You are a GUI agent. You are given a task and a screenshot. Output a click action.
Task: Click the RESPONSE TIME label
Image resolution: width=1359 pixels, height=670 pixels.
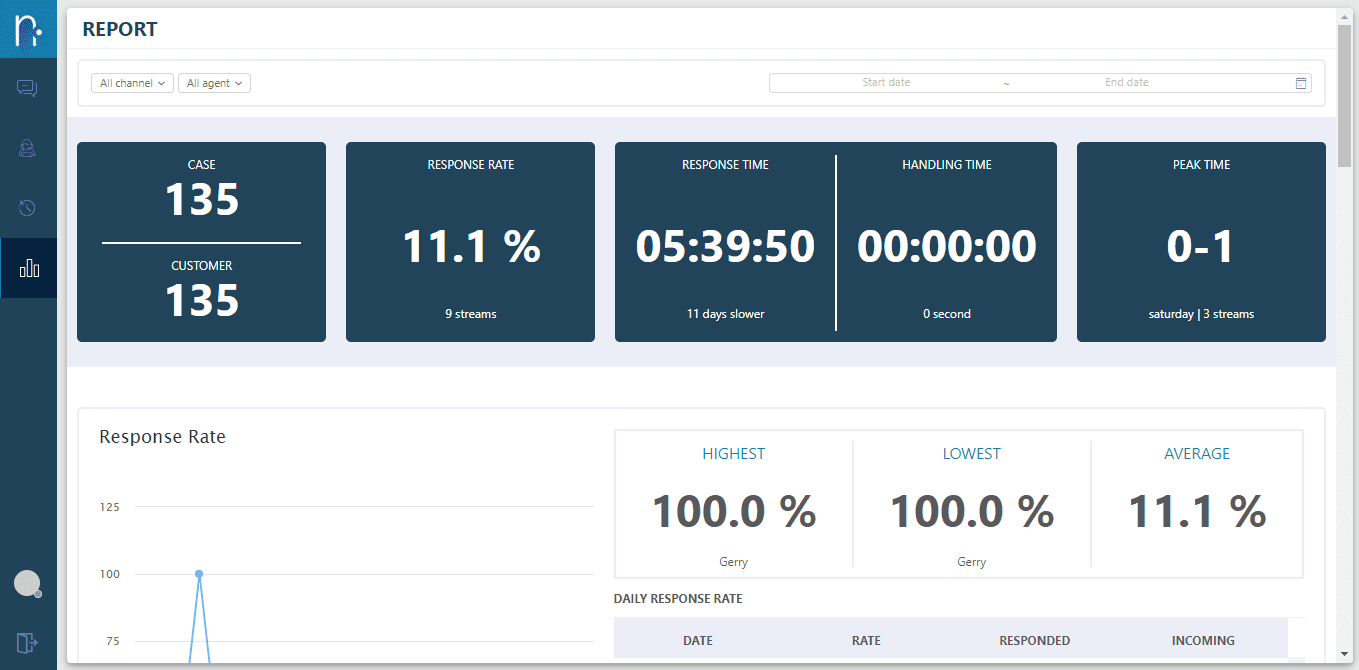(726, 165)
